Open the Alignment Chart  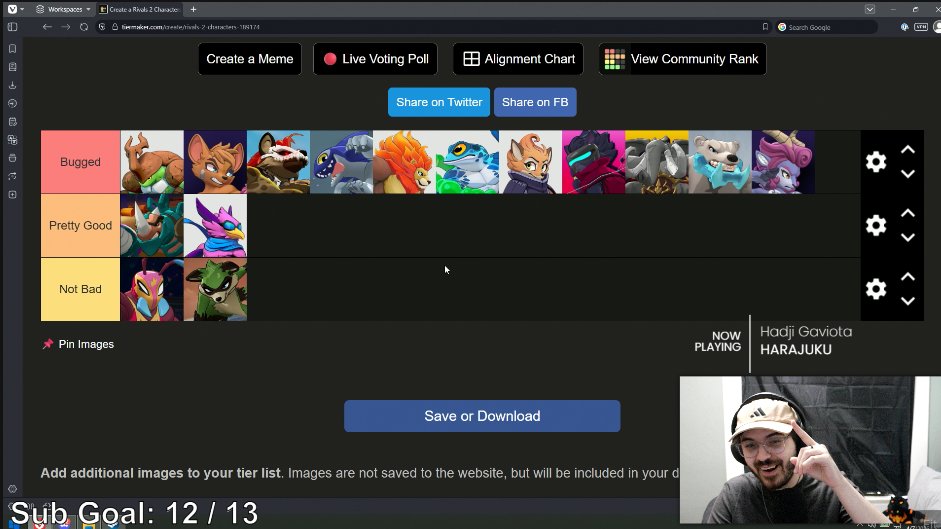[x=519, y=59]
